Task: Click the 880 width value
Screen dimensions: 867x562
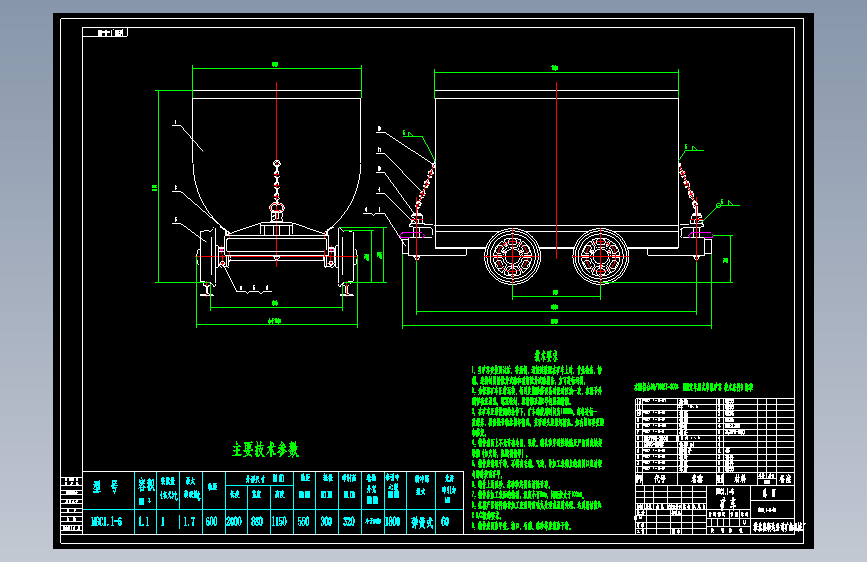Action: (x=257, y=522)
